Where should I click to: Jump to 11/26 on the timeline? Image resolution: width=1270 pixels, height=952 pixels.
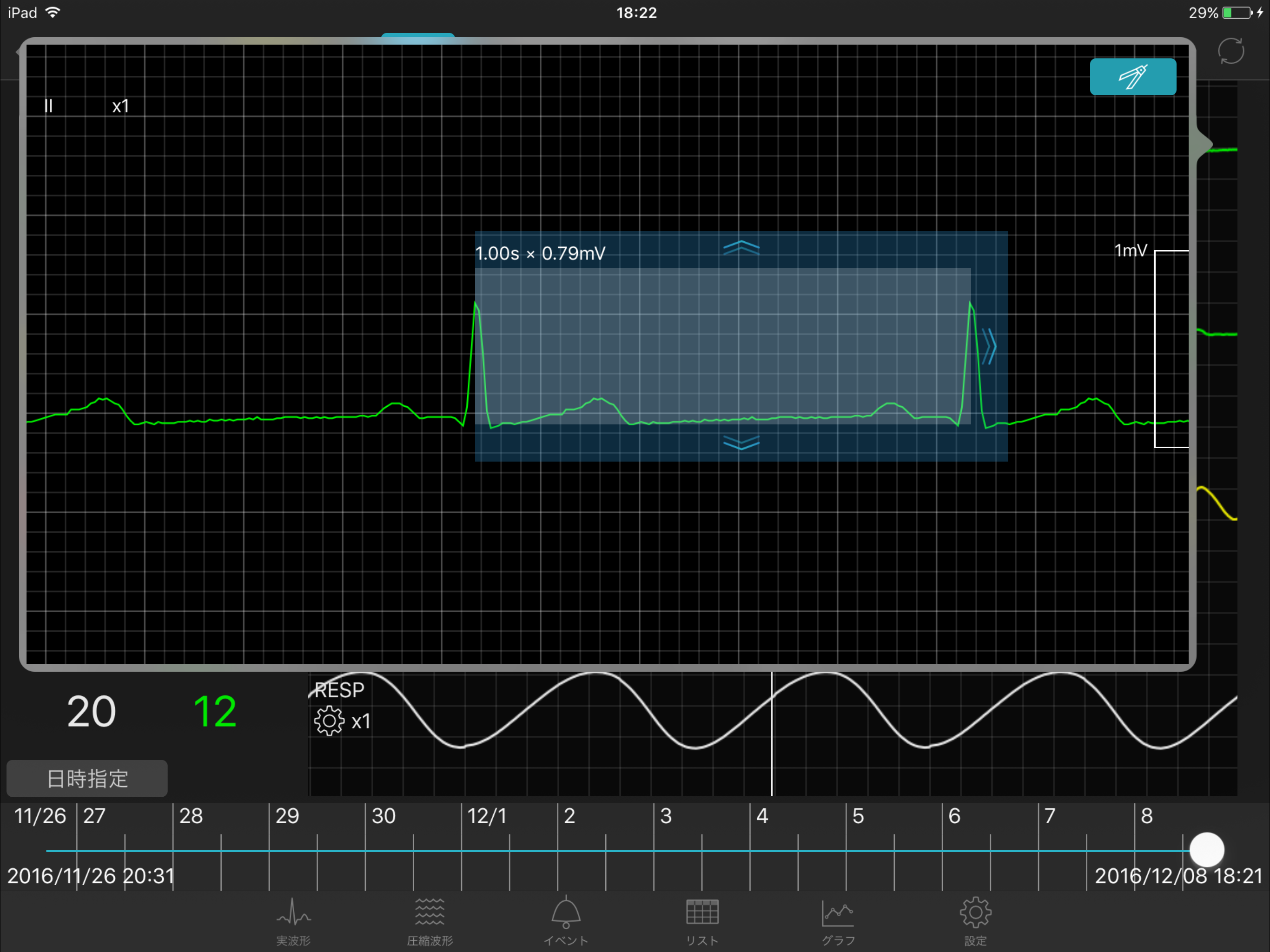pyautogui.click(x=40, y=816)
